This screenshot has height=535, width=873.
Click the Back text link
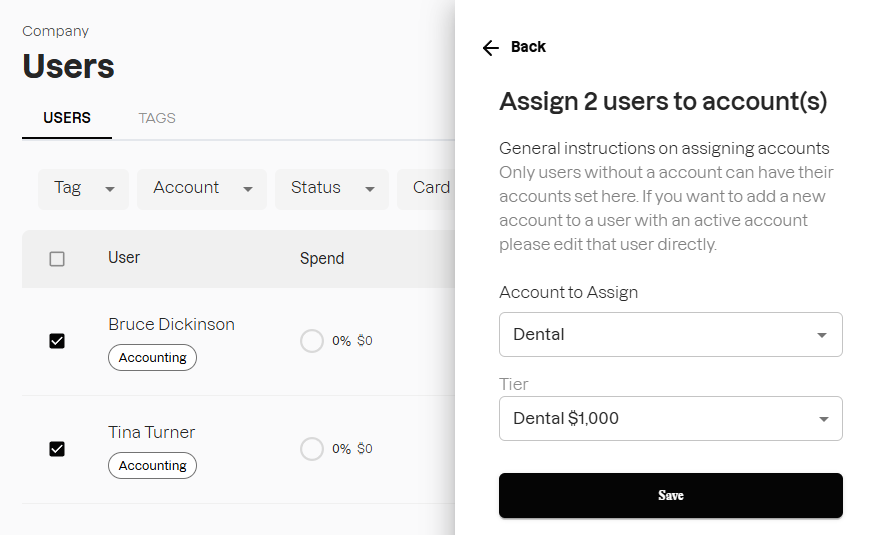[528, 47]
